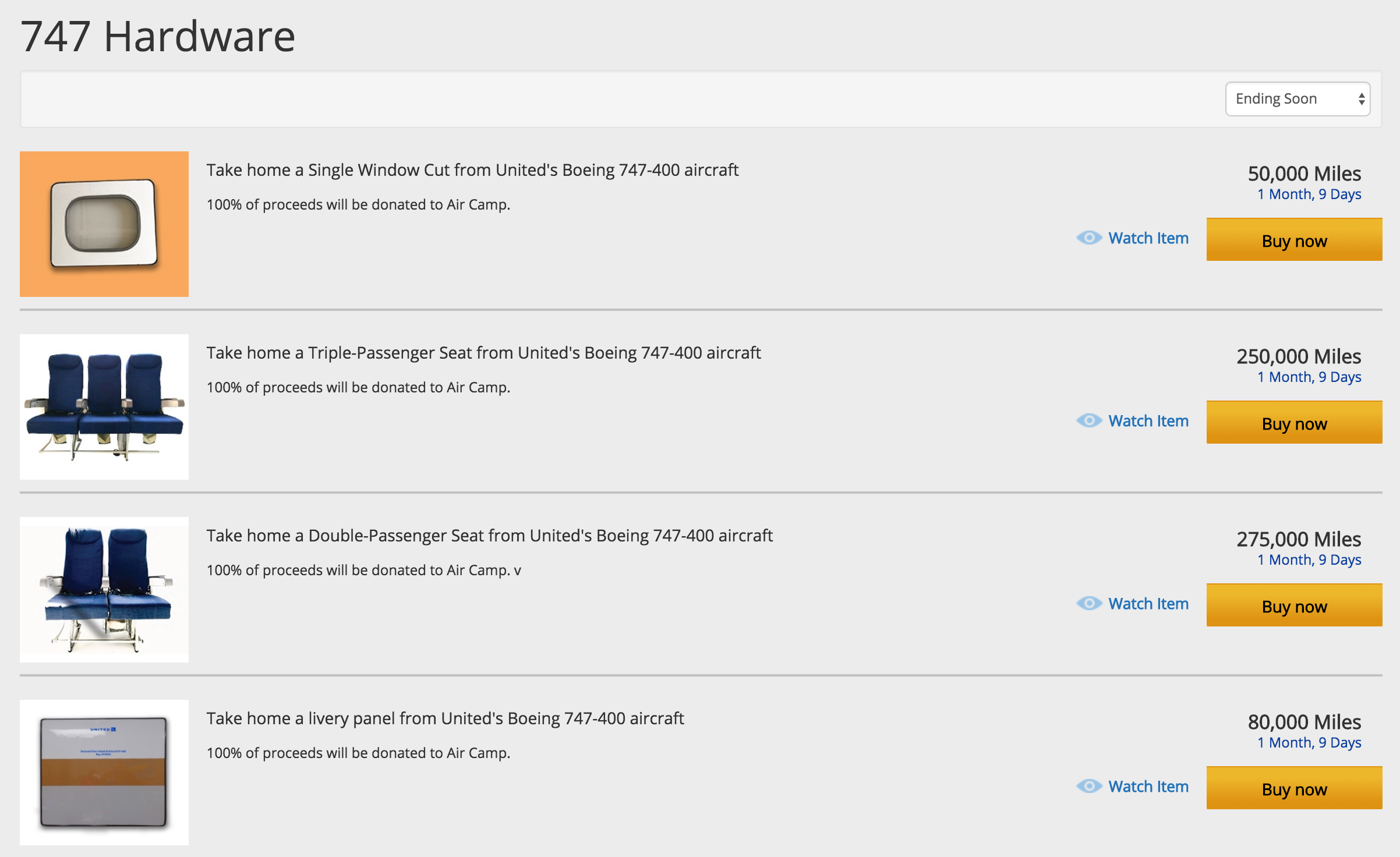Open the Ending Soon sort dropdown
1400x857 pixels.
coord(1297,99)
